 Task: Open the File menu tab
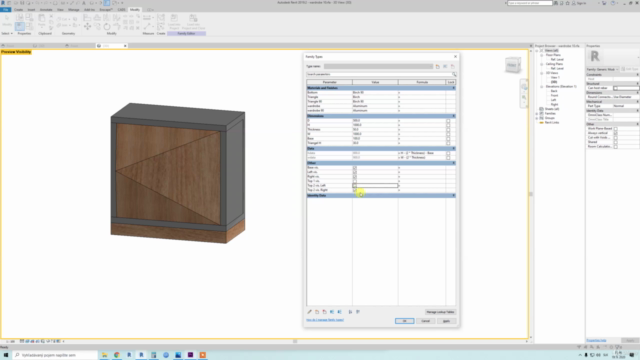[x=6, y=9]
